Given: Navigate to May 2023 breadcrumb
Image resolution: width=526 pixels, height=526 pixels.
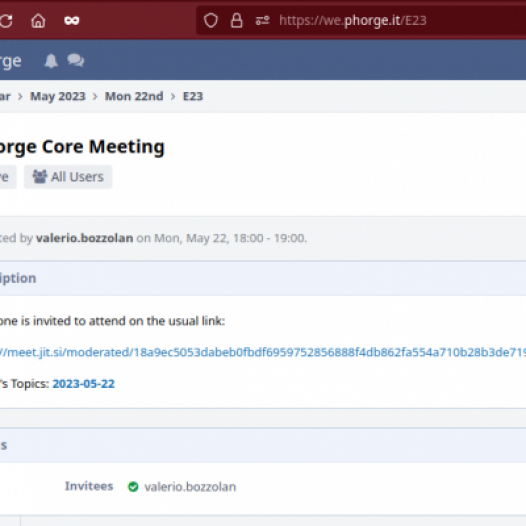Looking at the screenshot, I should coord(58,96).
